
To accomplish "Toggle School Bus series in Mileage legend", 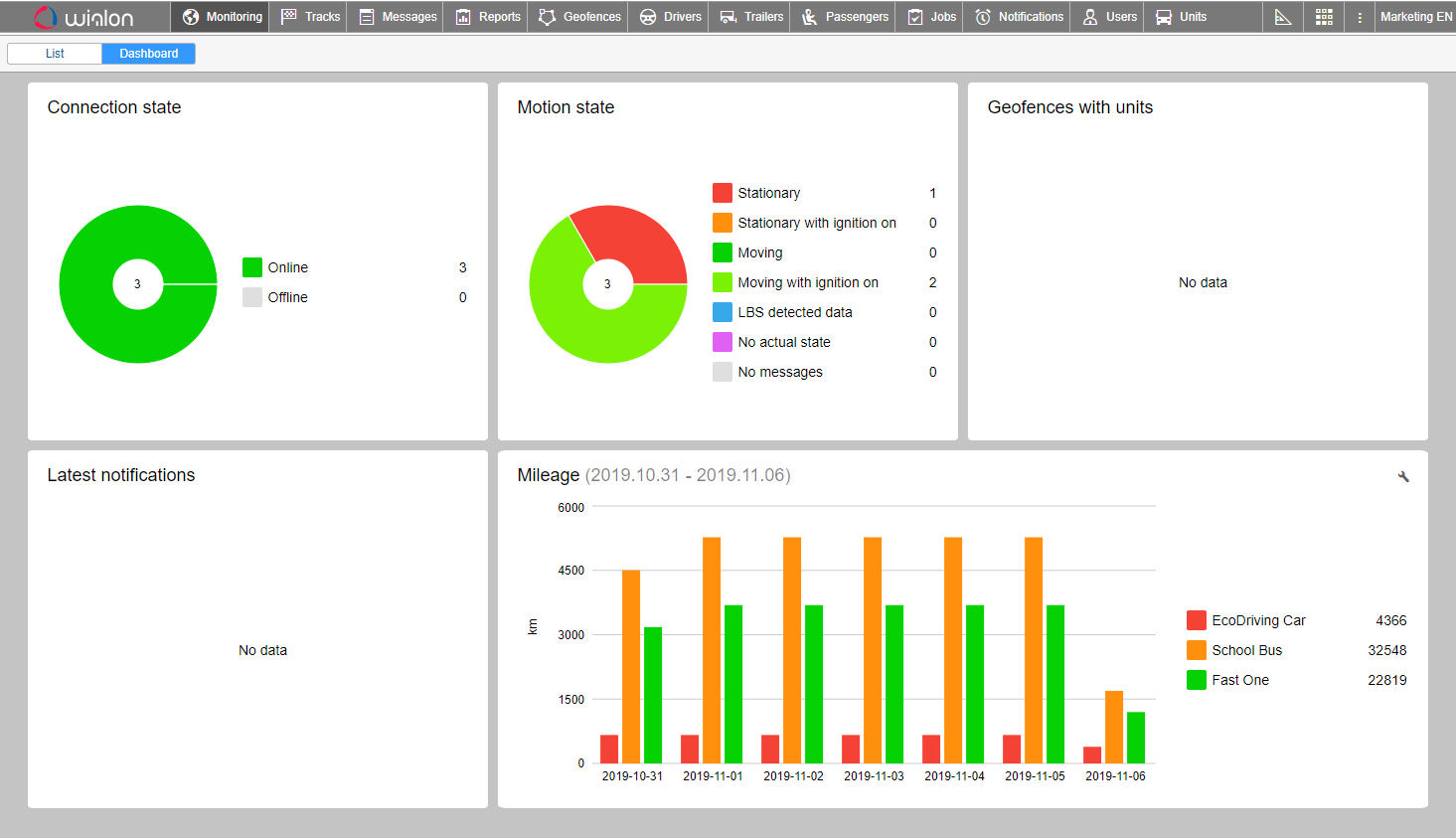I will tap(1246, 650).
